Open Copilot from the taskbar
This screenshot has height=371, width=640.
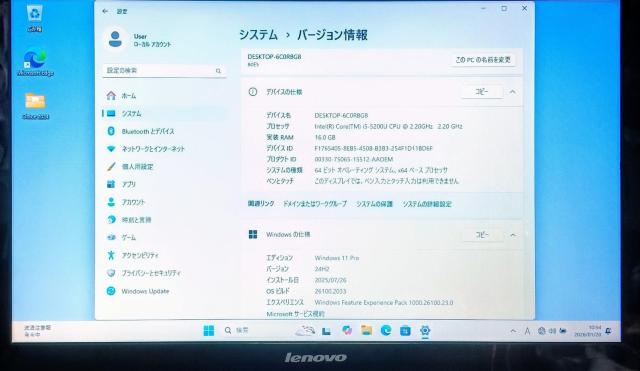(x=347, y=330)
